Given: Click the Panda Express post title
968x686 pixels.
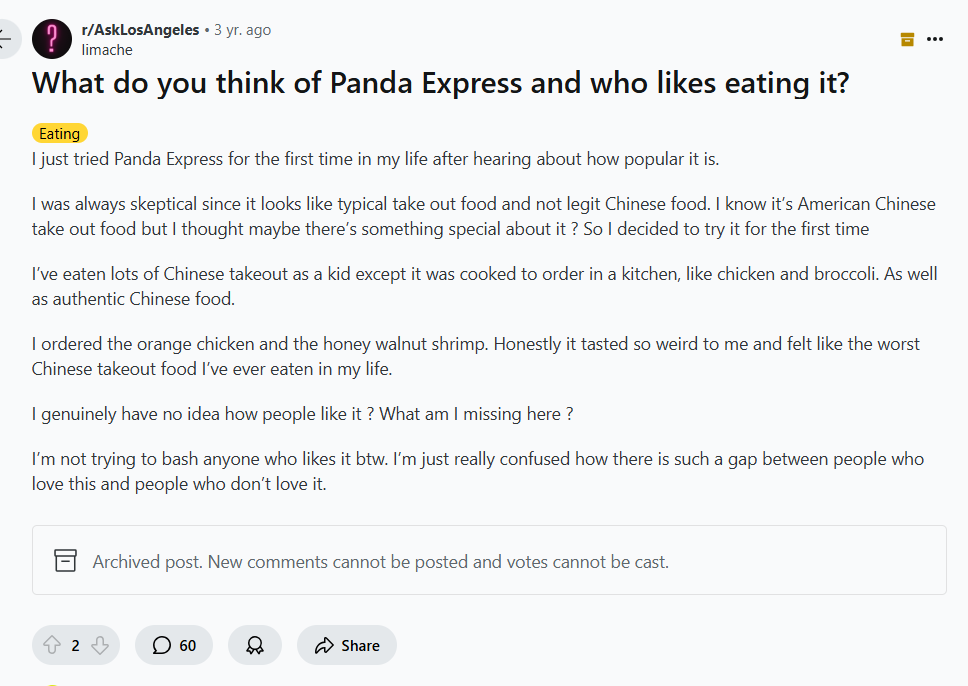Looking at the screenshot, I should [440, 82].
